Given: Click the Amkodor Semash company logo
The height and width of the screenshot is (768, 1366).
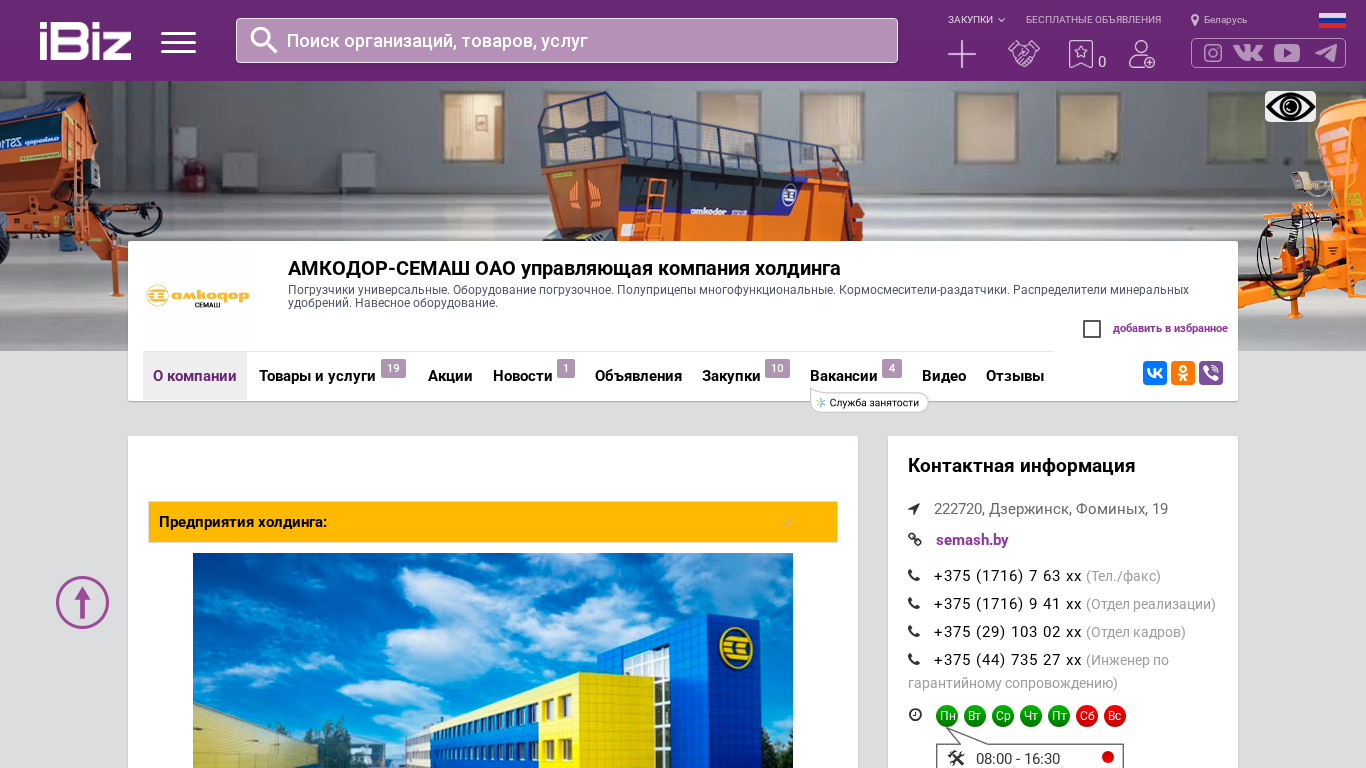Looking at the screenshot, I should coord(198,296).
